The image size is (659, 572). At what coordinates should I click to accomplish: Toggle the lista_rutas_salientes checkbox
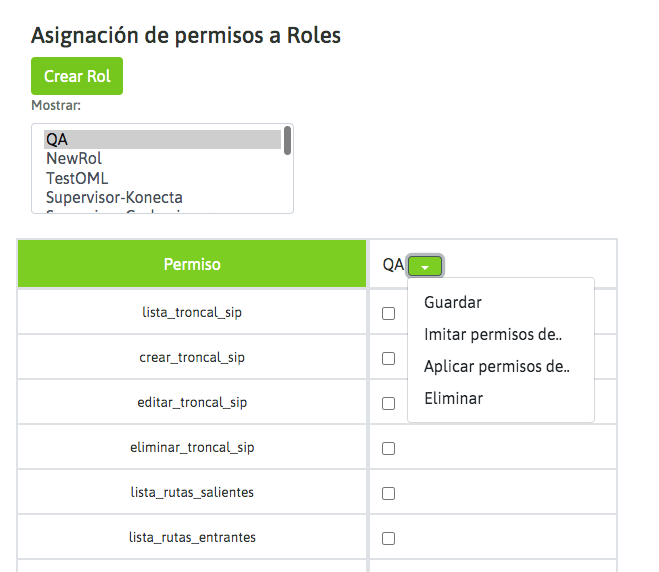click(389, 493)
